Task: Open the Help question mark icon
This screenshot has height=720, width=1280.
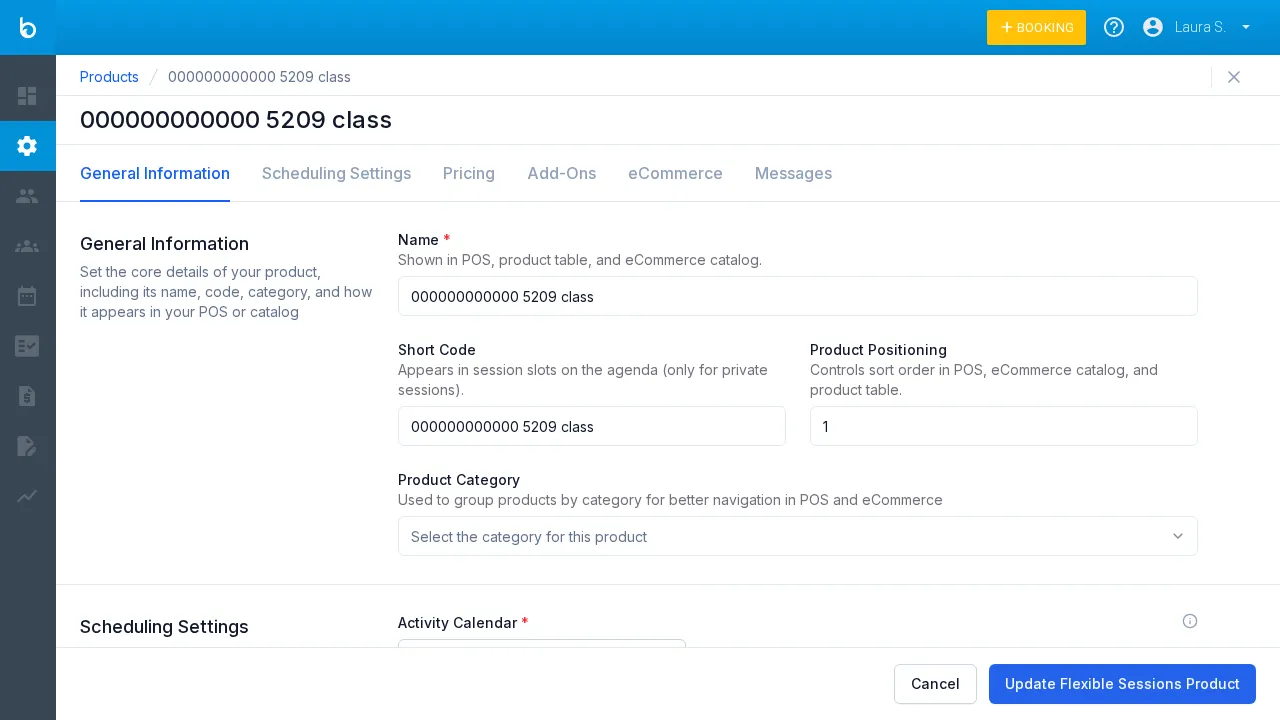Action: pos(1114,27)
